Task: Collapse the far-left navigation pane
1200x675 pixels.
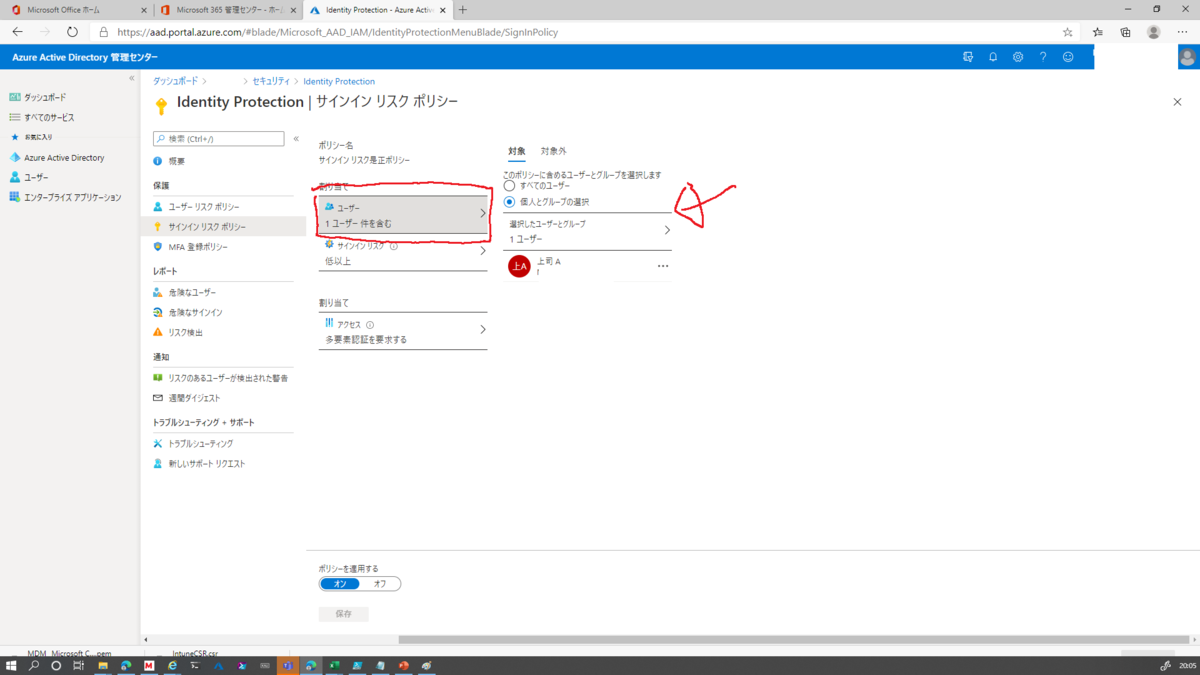Action: pos(131,78)
